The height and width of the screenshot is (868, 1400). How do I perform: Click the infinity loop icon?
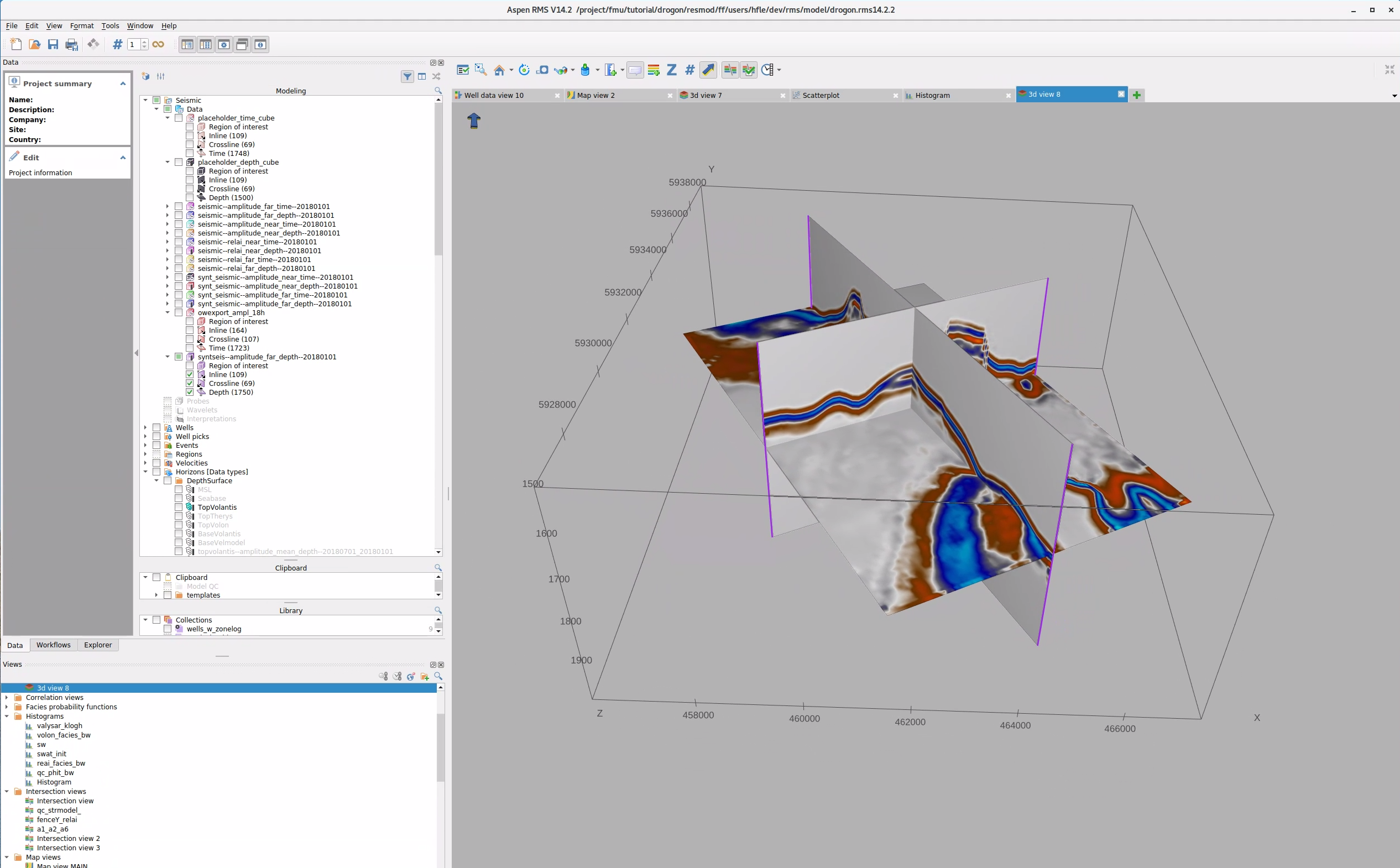158,44
